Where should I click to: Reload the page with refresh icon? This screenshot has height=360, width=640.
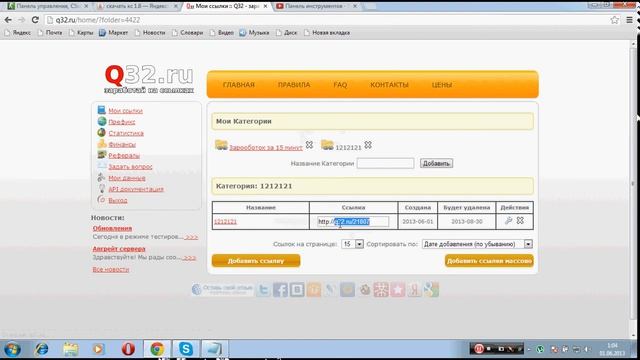pos(35,20)
